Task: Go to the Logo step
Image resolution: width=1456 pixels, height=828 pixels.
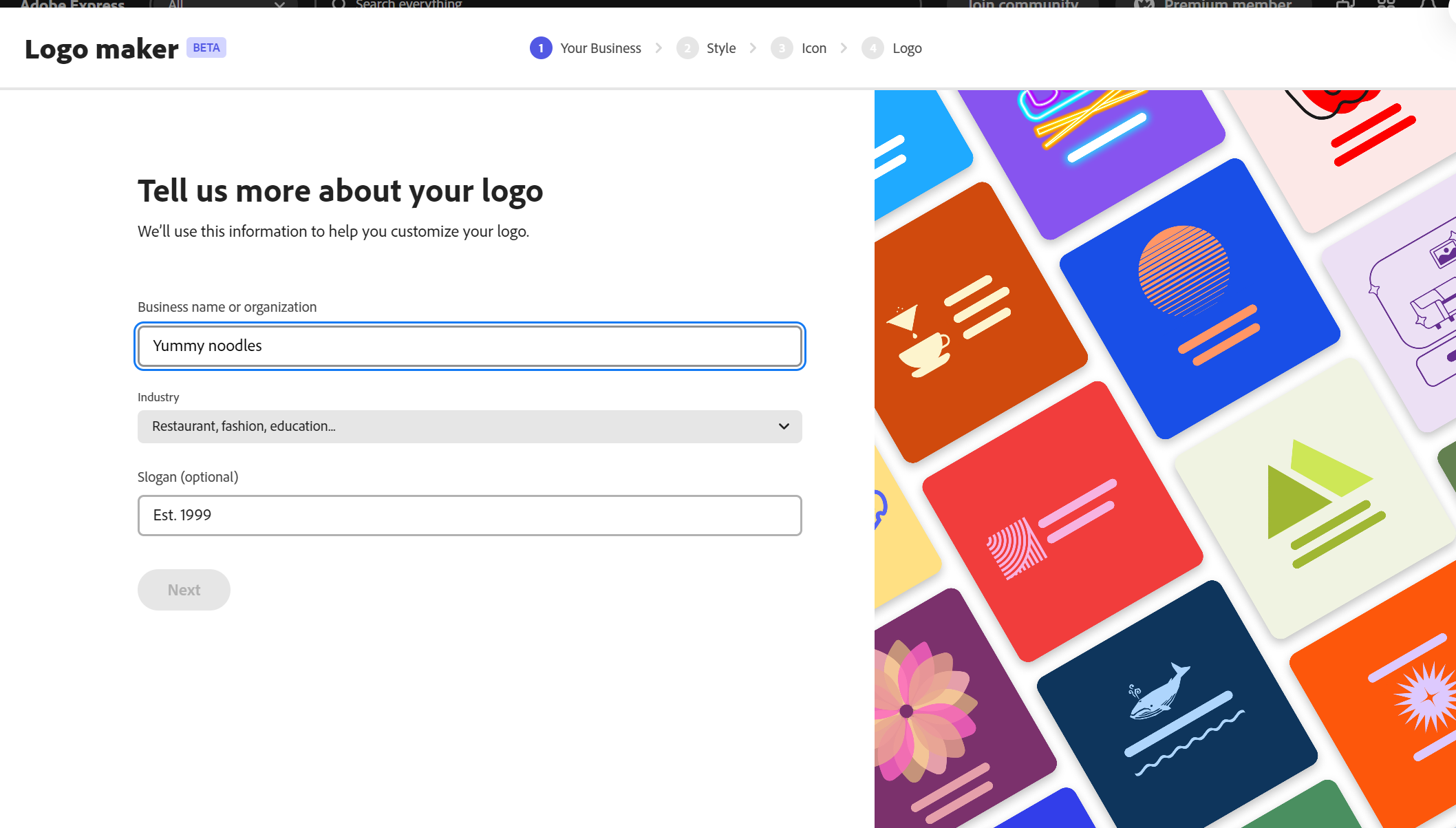Action: [906, 48]
